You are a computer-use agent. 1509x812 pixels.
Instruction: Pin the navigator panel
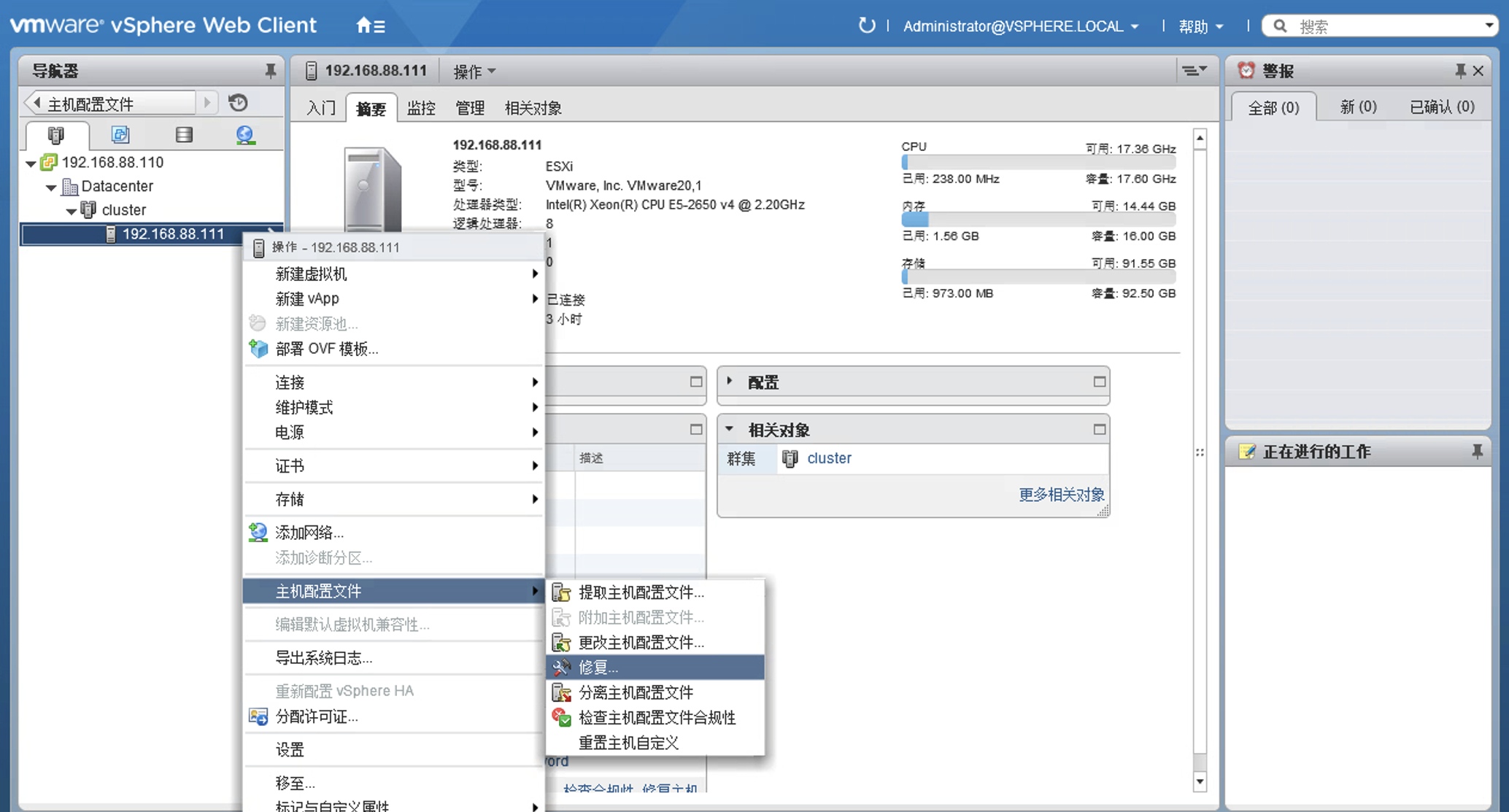point(270,71)
